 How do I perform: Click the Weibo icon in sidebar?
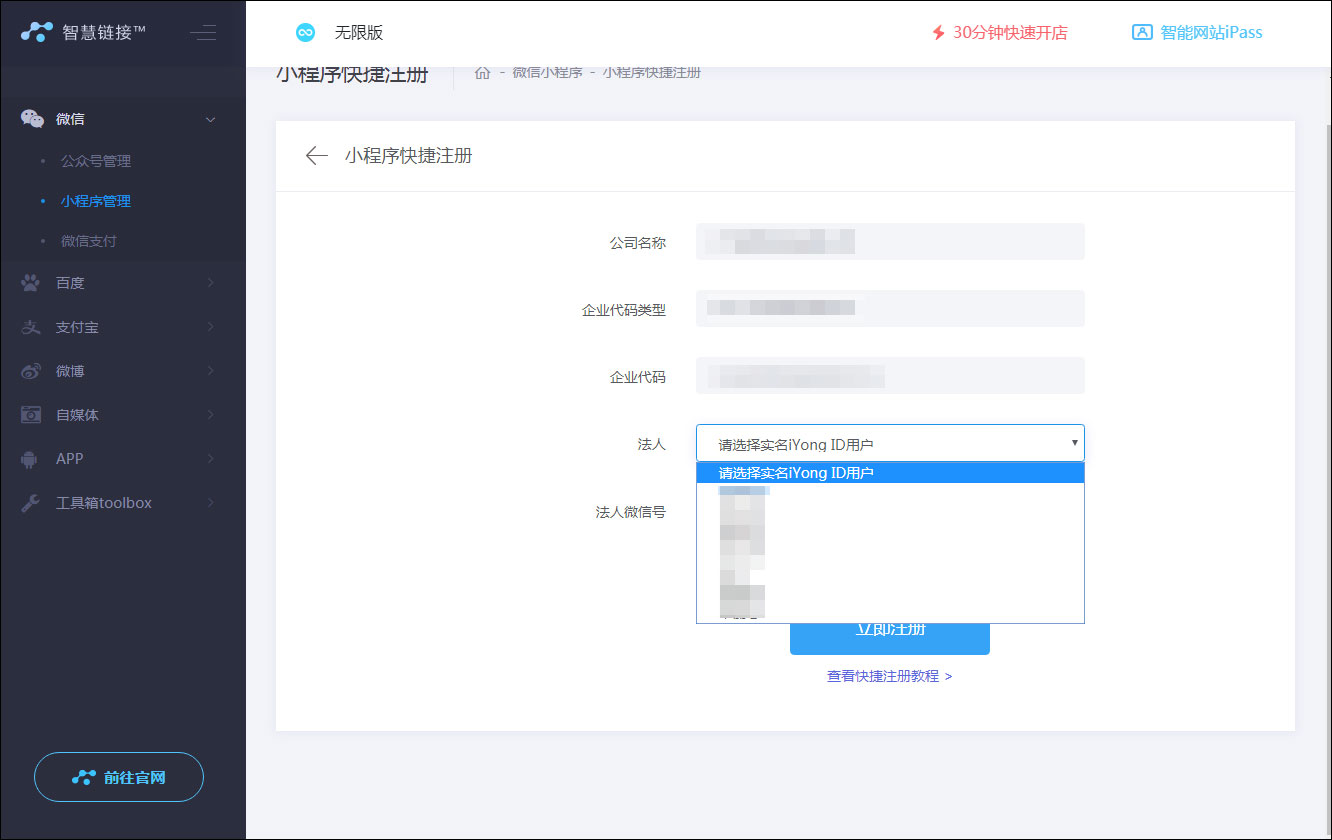[31, 371]
